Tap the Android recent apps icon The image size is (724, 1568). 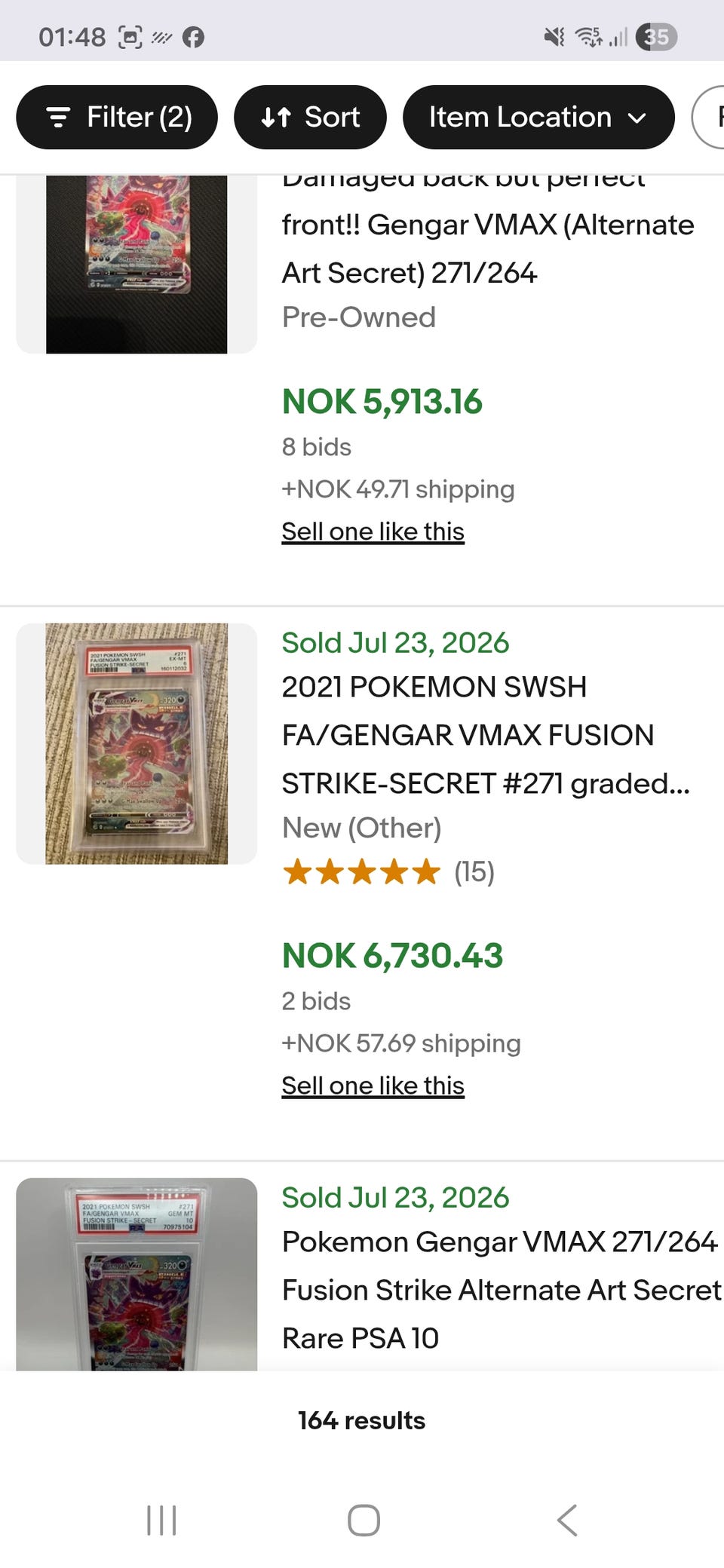[161, 1520]
